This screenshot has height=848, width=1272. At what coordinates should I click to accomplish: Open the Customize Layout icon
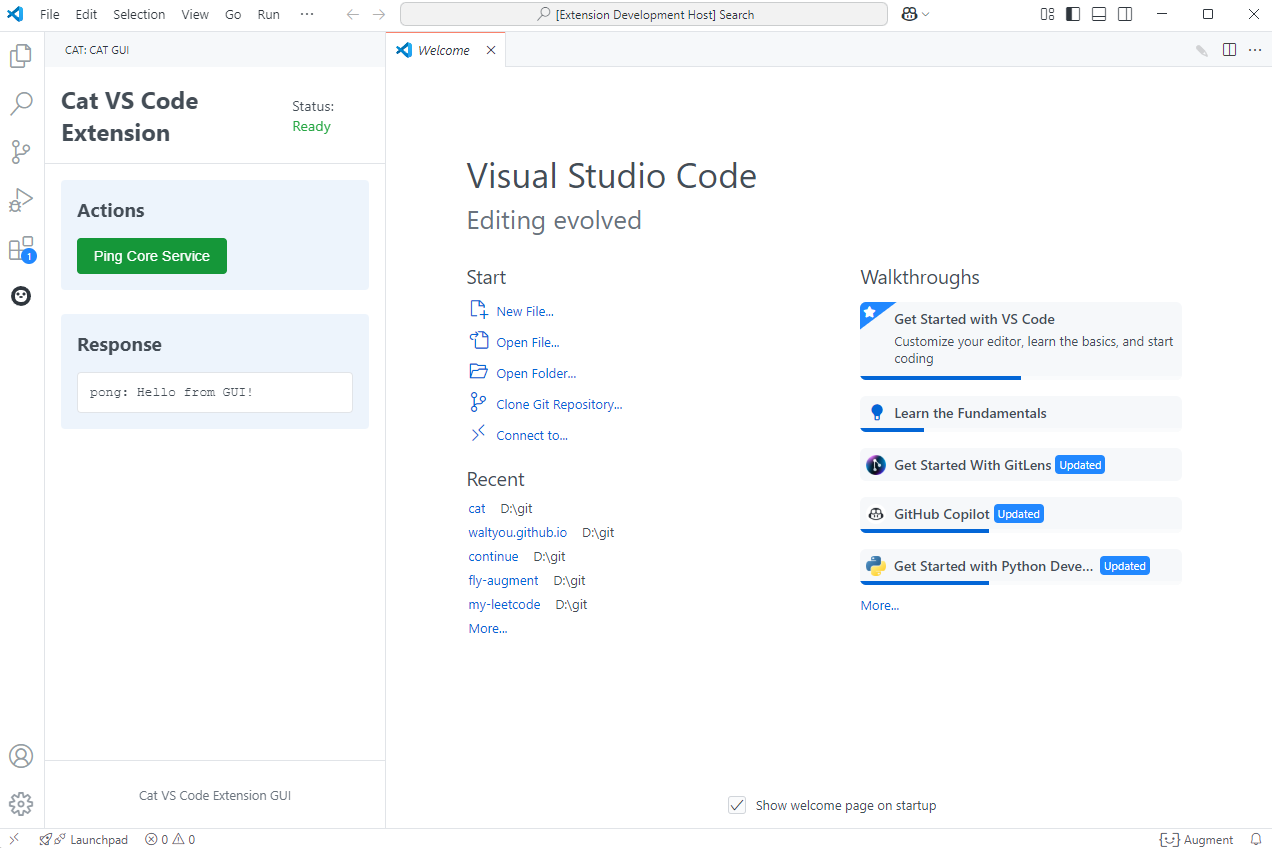tap(1047, 14)
